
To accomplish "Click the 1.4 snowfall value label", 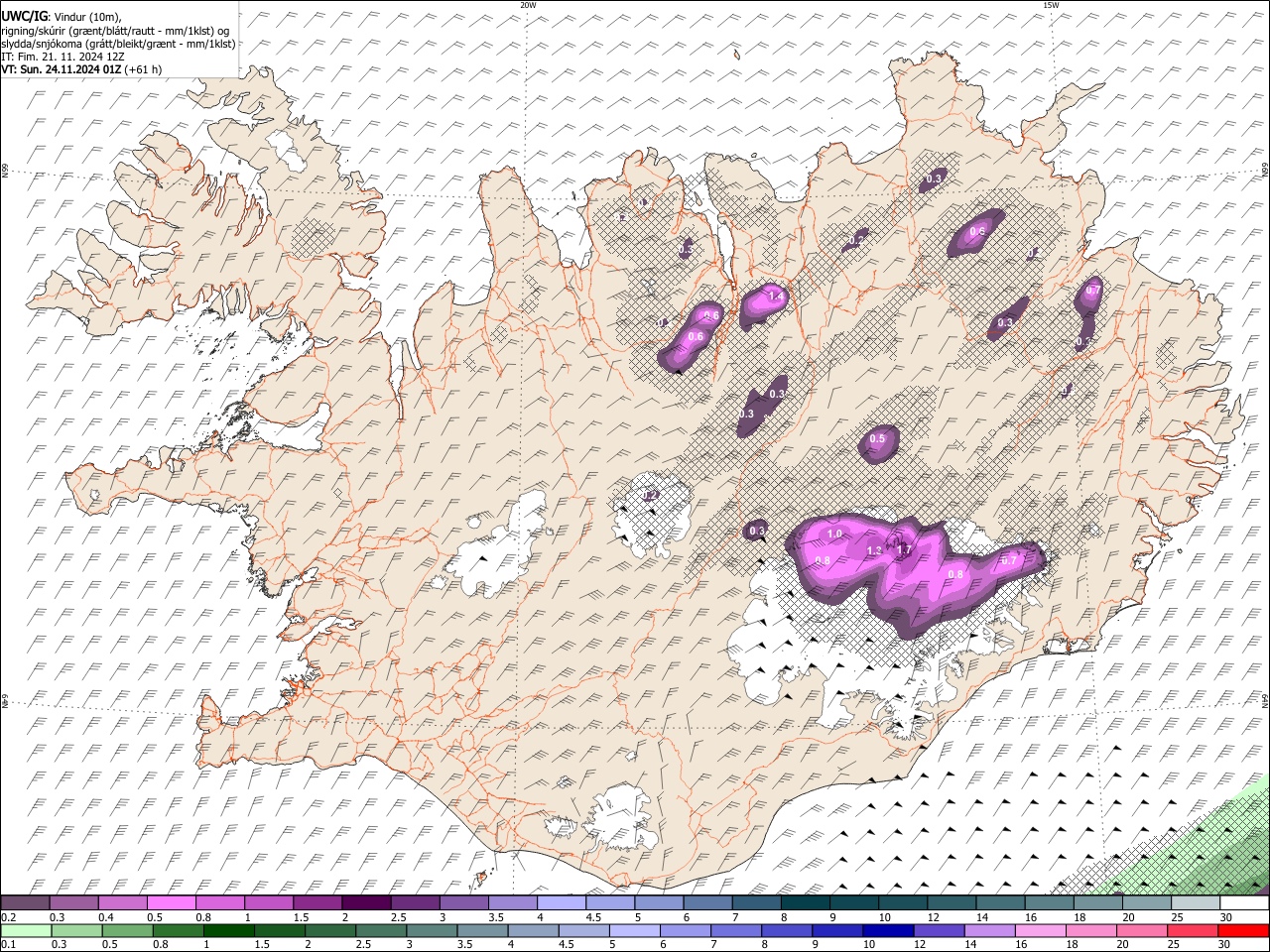I will click(x=776, y=296).
